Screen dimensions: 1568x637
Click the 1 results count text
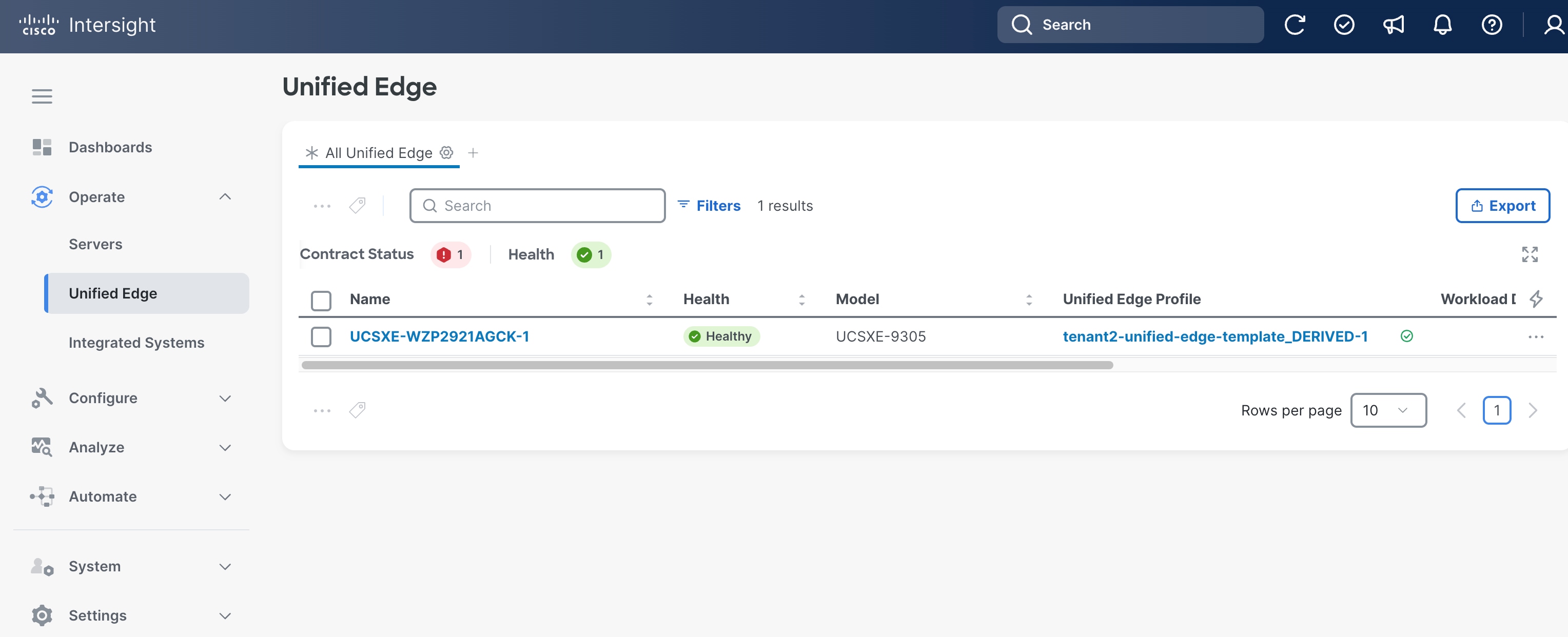click(785, 206)
